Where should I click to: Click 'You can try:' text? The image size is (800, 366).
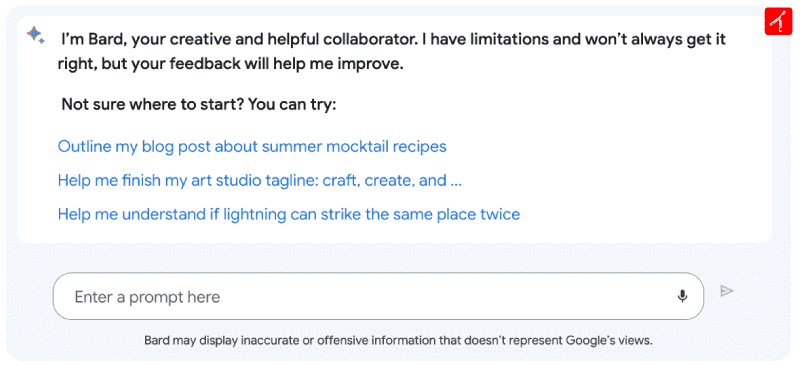pyautogui.click(x=292, y=105)
